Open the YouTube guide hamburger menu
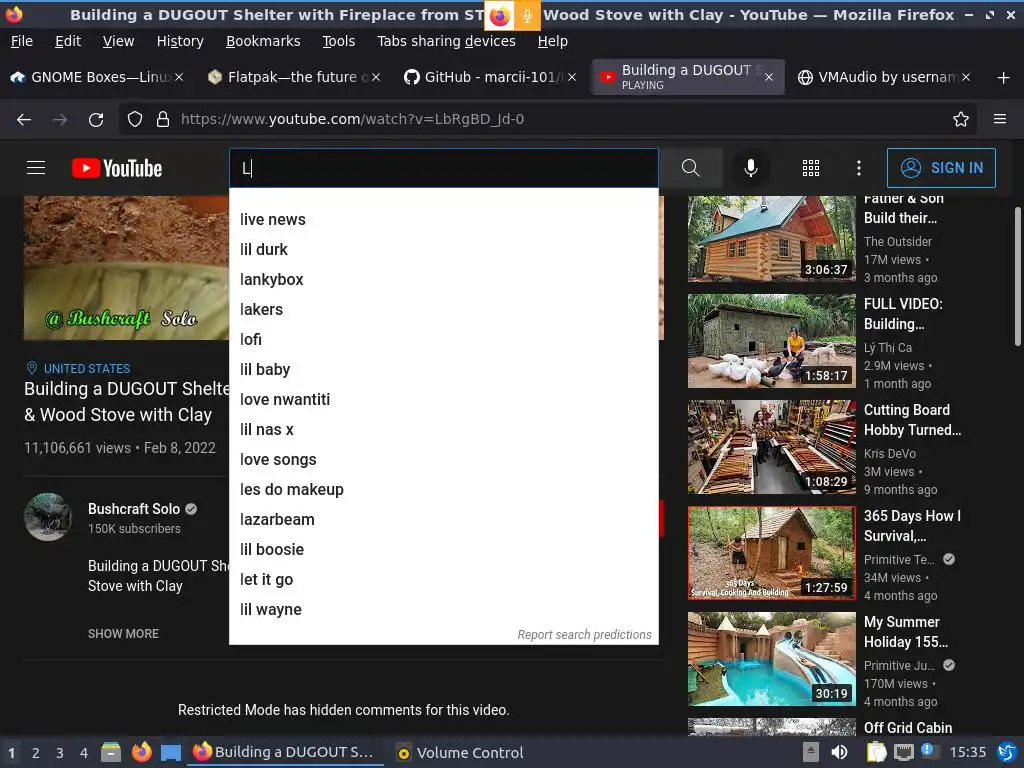Image resolution: width=1024 pixels, height=768 pixels. click(36, 168)
